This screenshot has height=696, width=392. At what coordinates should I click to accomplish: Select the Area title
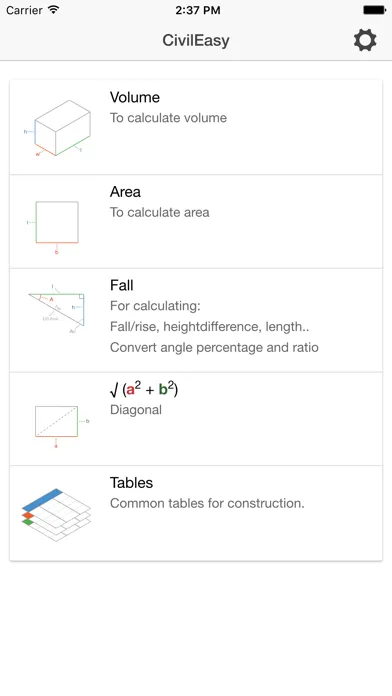(125, 192)
